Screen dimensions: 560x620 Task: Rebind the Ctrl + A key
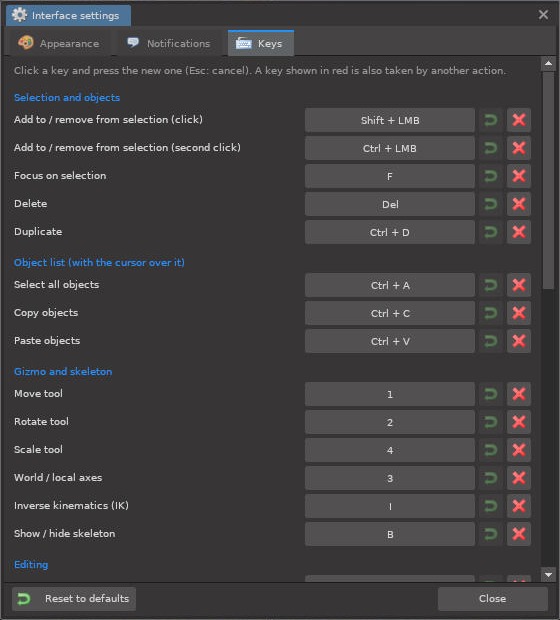click(x=390, y=285)
